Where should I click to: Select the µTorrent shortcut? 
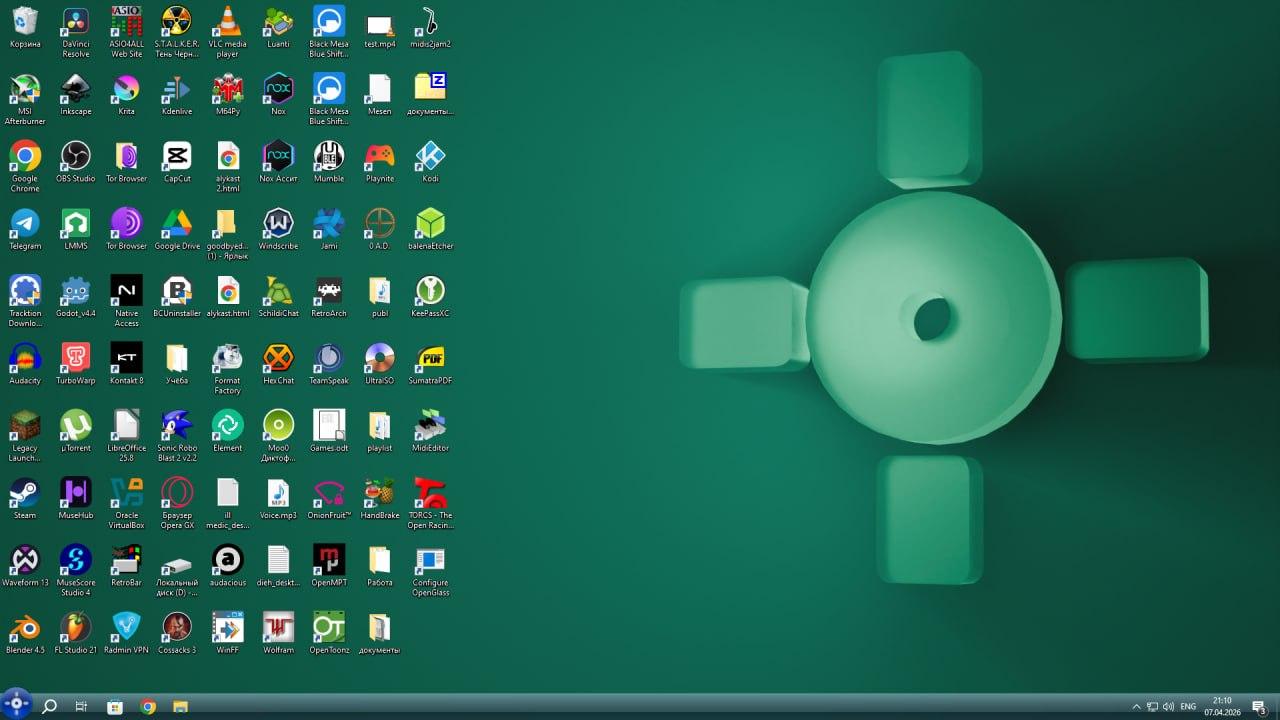pos(75,430)
